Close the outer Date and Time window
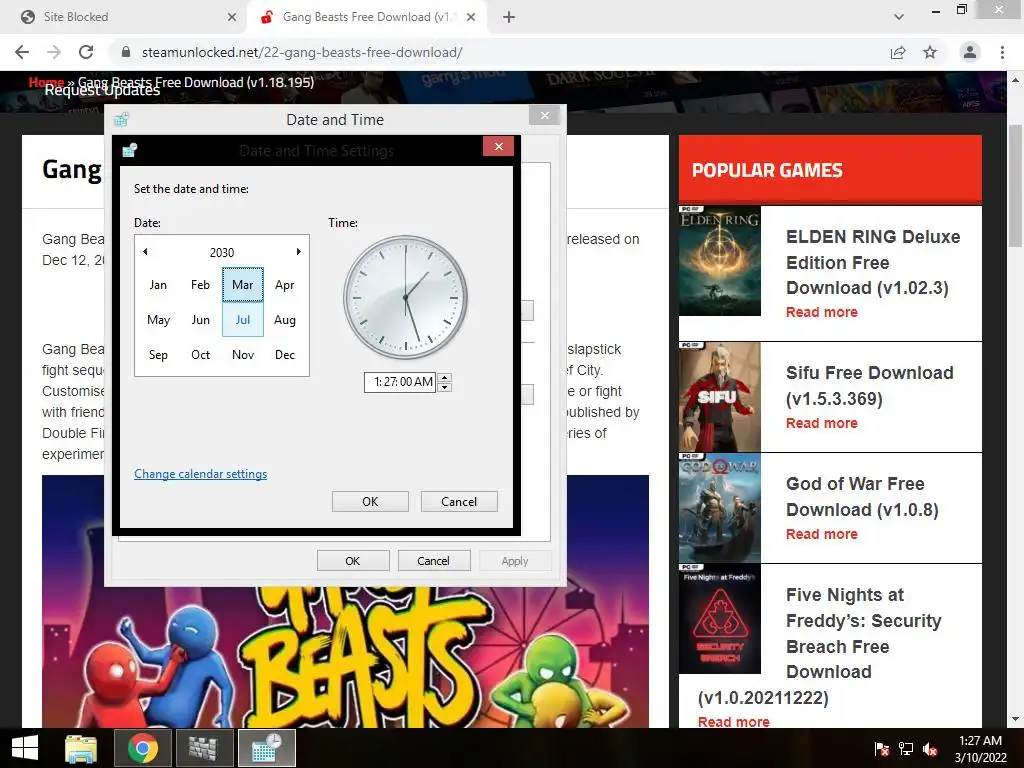Screen dimensions: 1024x768 (545, 116)
